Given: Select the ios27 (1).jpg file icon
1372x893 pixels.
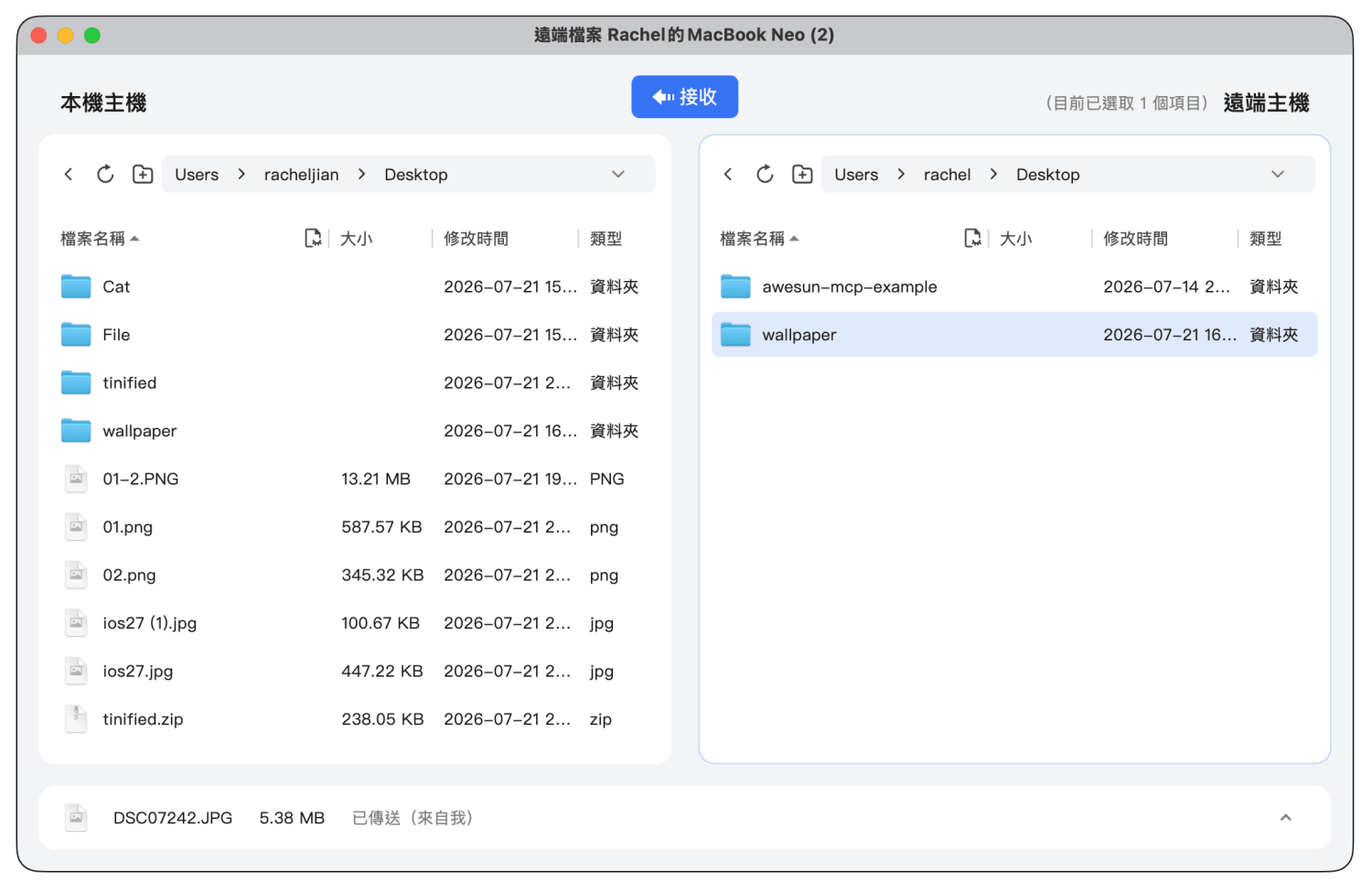Looking at the screenshot, I should coord(76,623).
